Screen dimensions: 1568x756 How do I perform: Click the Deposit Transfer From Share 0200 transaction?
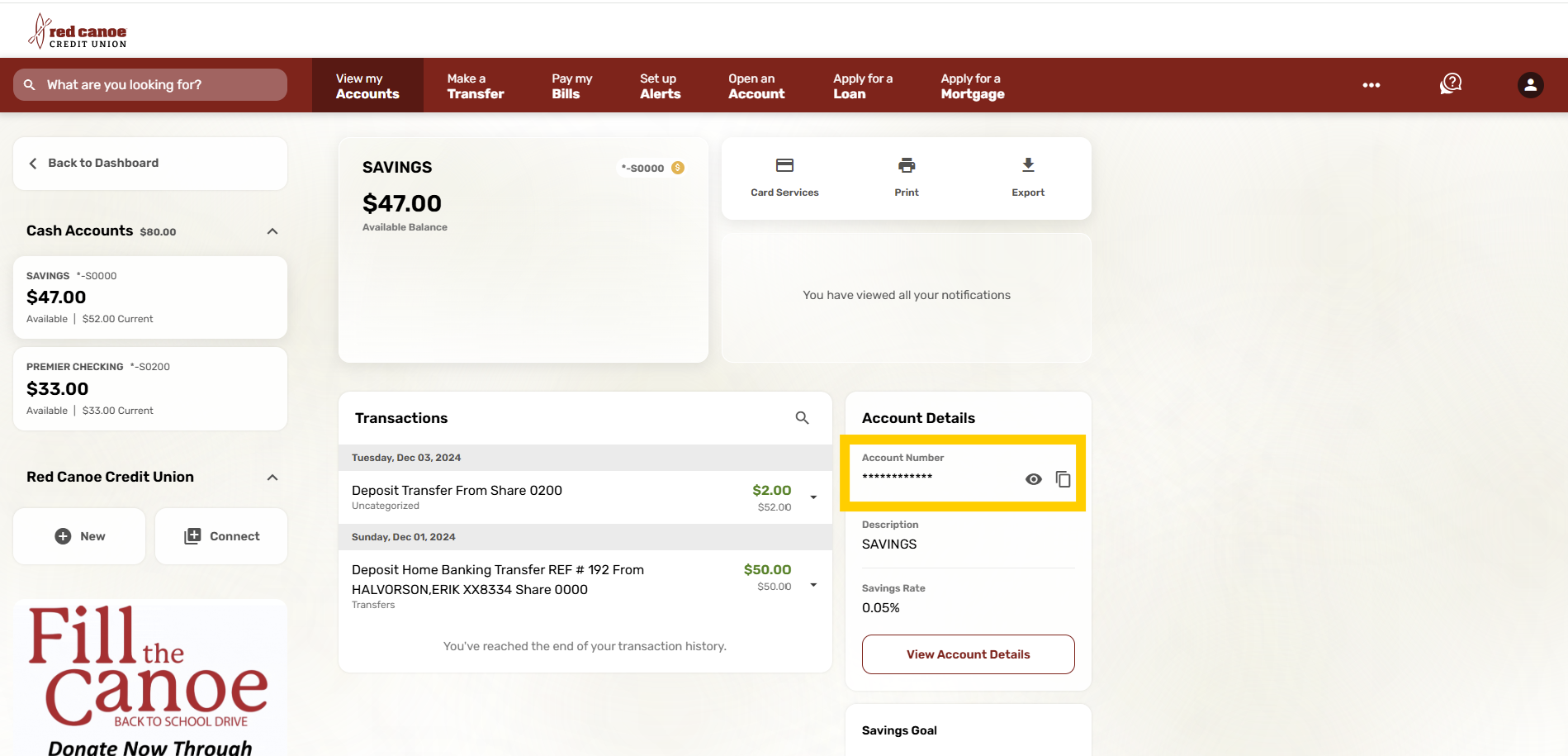[x=585, y=497]
